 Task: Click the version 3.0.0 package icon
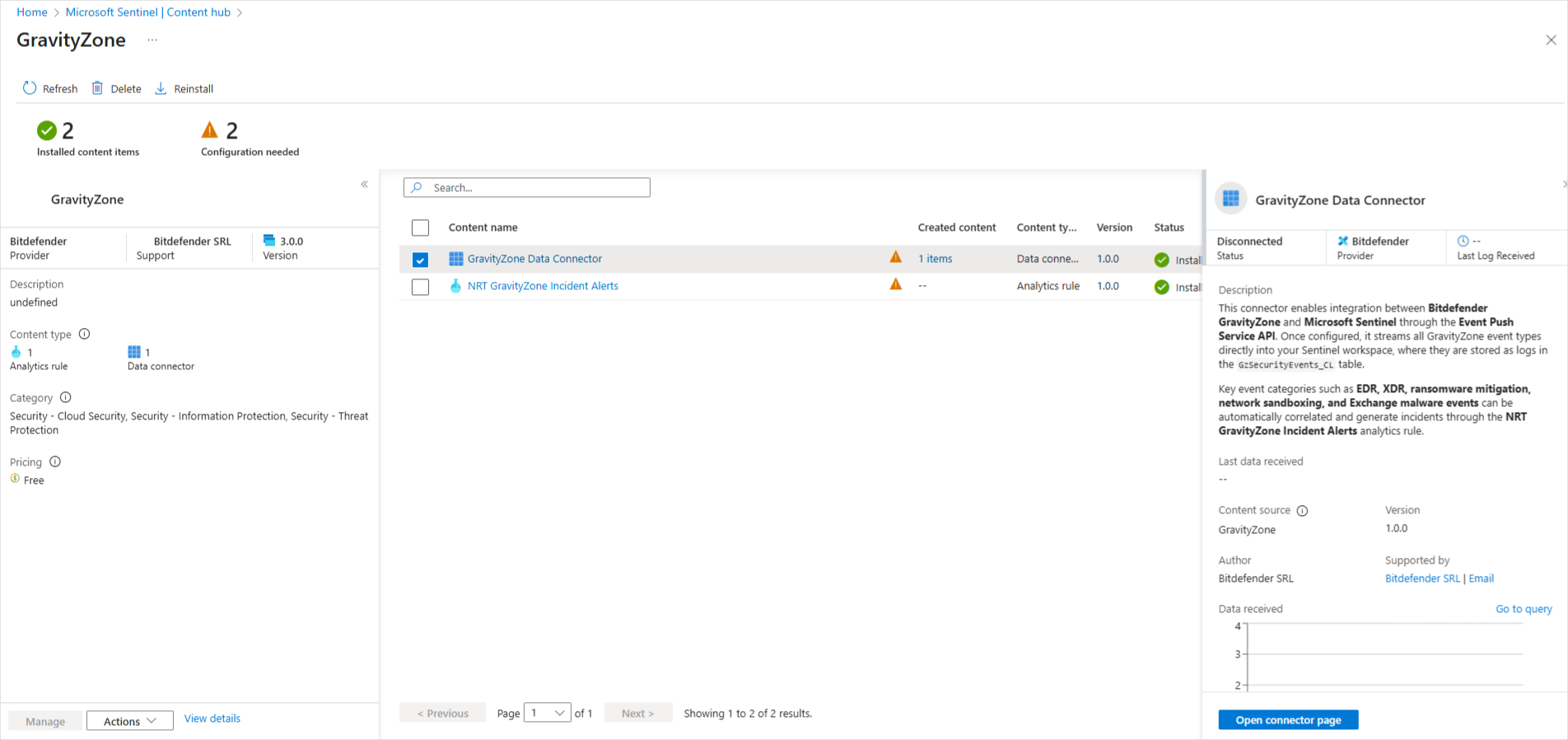(x=269, y=241)
